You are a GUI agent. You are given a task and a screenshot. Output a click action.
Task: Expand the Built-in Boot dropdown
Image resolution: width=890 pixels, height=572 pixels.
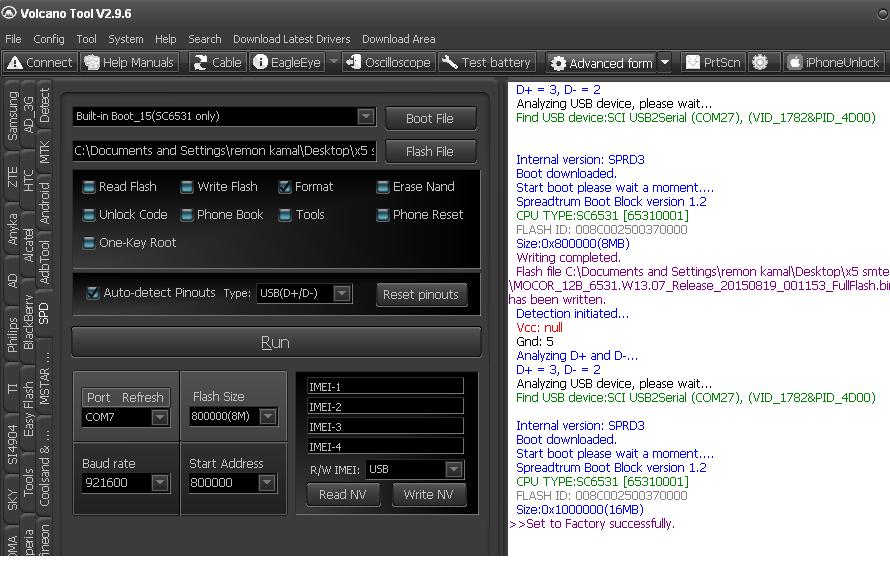coord(366,116)
